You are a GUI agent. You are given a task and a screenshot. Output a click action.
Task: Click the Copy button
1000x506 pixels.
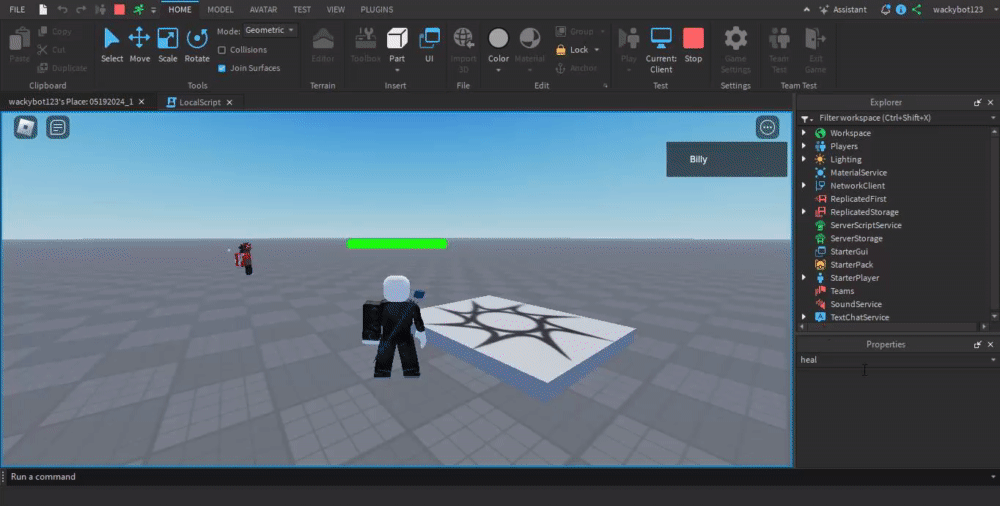point(55,31)
